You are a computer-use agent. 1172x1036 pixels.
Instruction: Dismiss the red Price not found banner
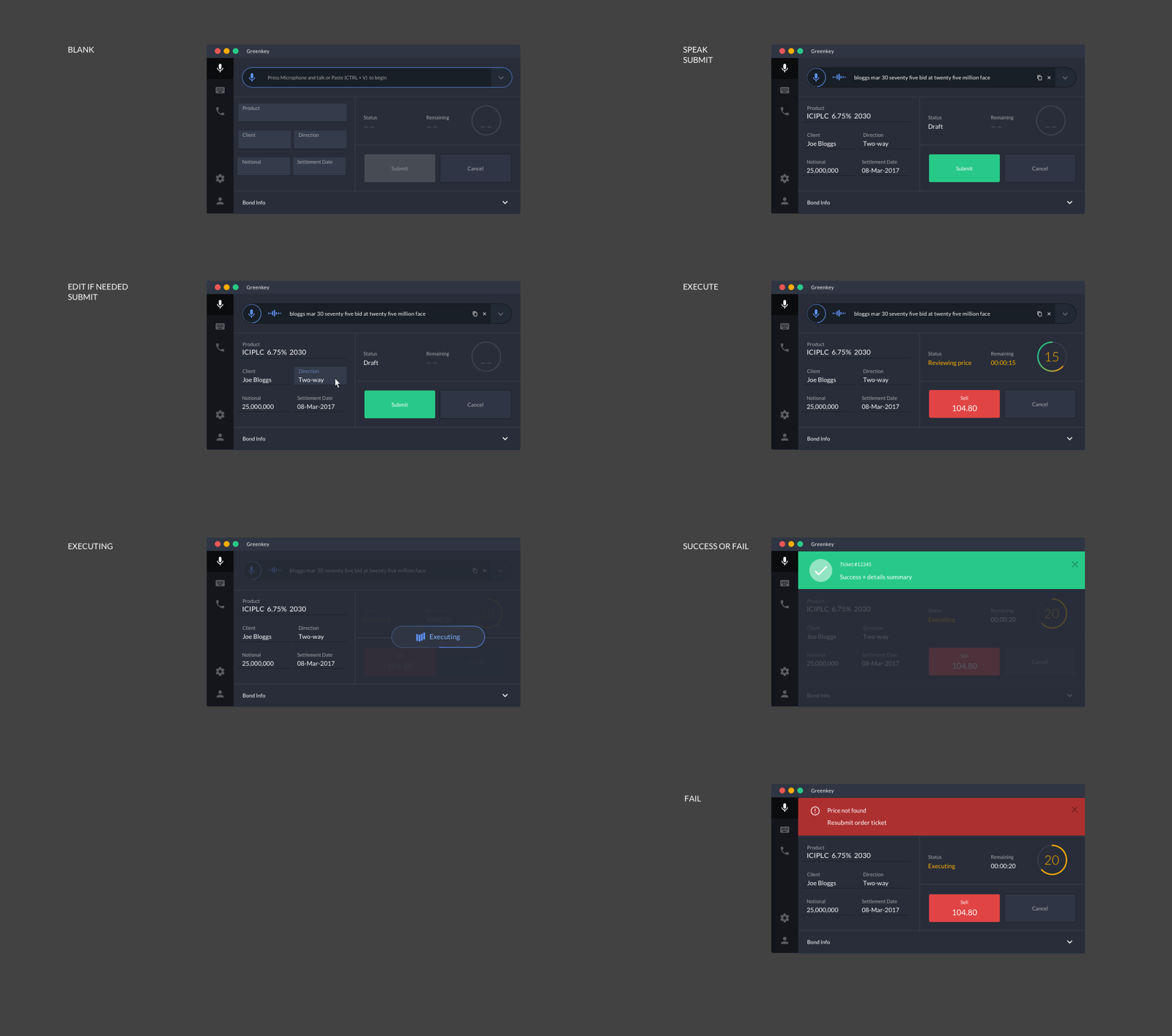point(1075,810)
